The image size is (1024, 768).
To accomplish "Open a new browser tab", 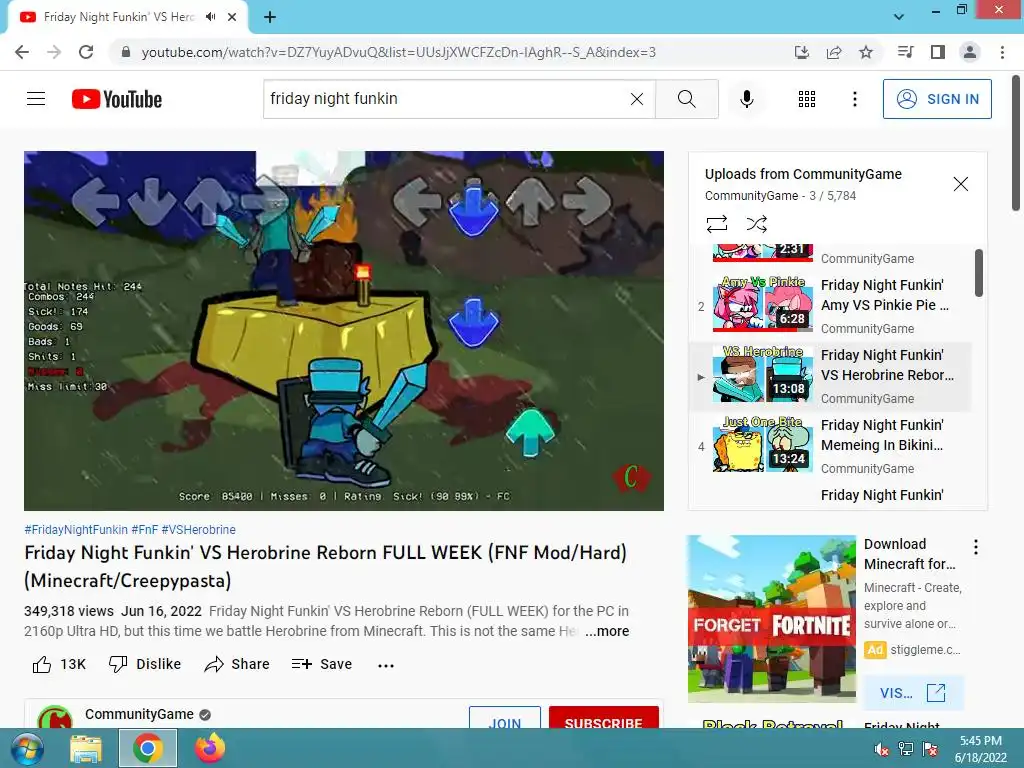I will [270, 17].
